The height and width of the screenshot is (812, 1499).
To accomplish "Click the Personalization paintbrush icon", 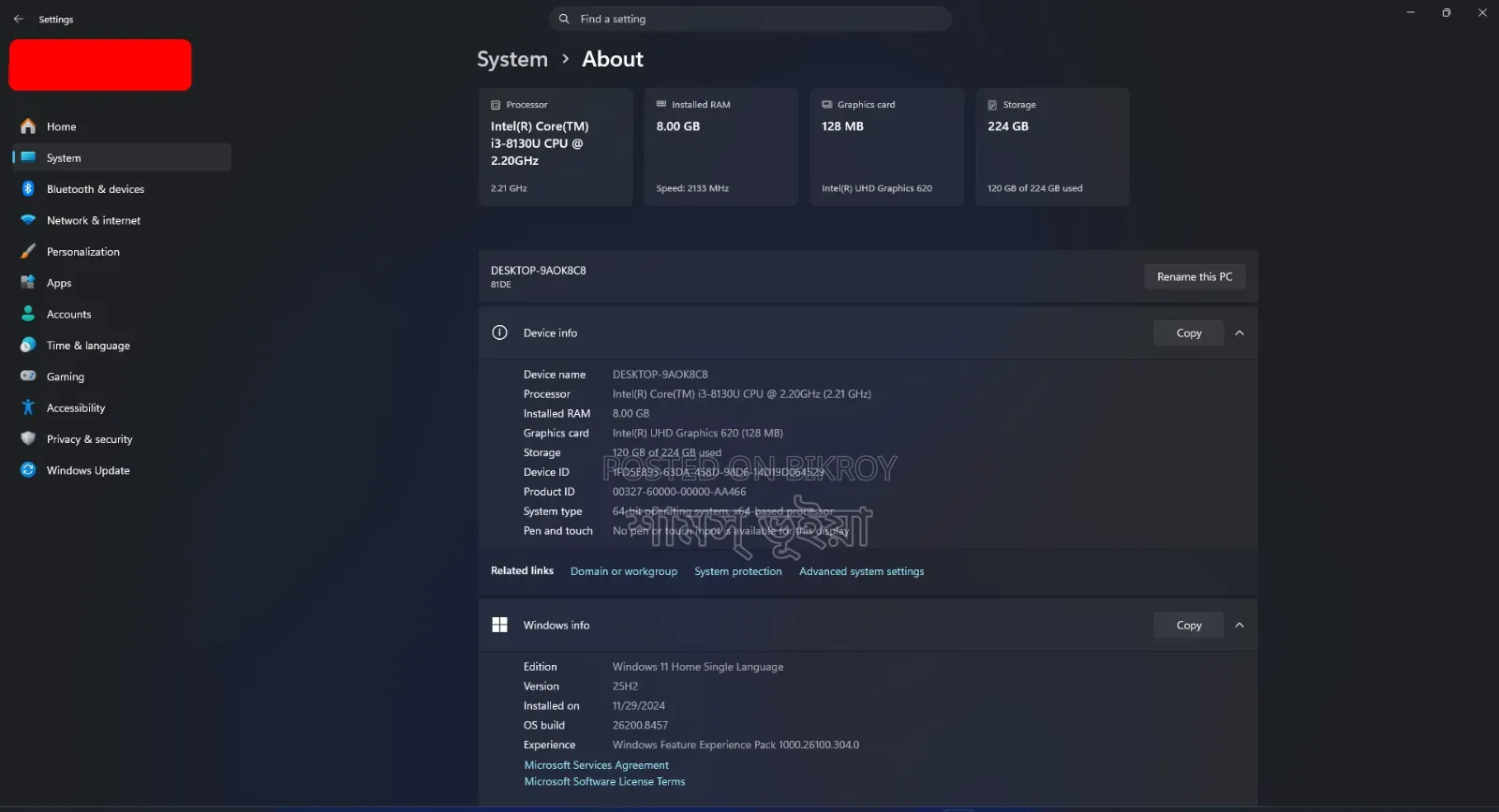I will [x=28, y=251].
